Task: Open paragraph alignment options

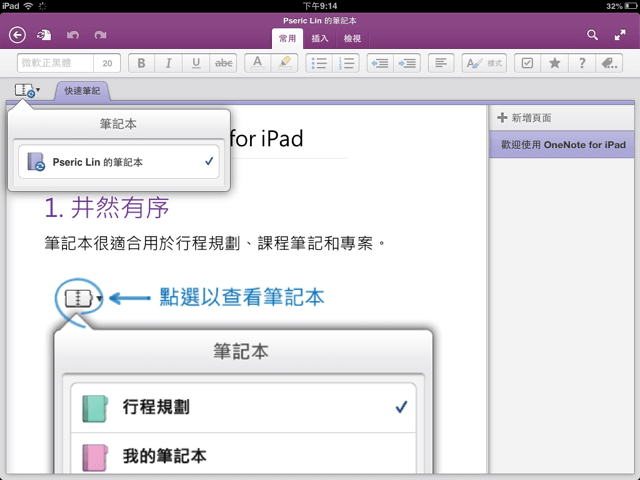Action: coord(441,63)
